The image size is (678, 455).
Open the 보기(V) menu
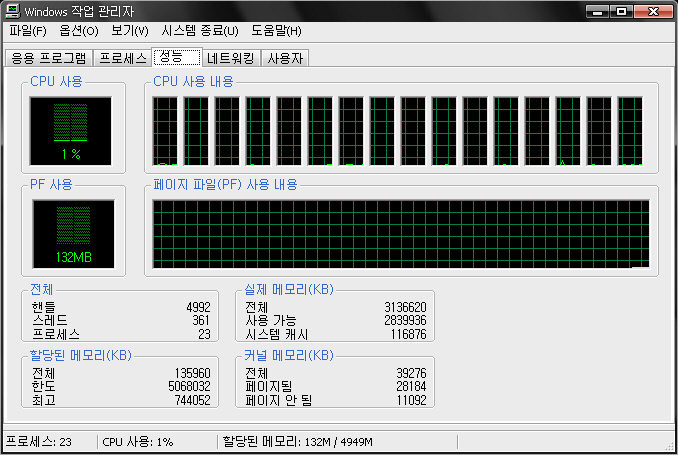(130, 31)
